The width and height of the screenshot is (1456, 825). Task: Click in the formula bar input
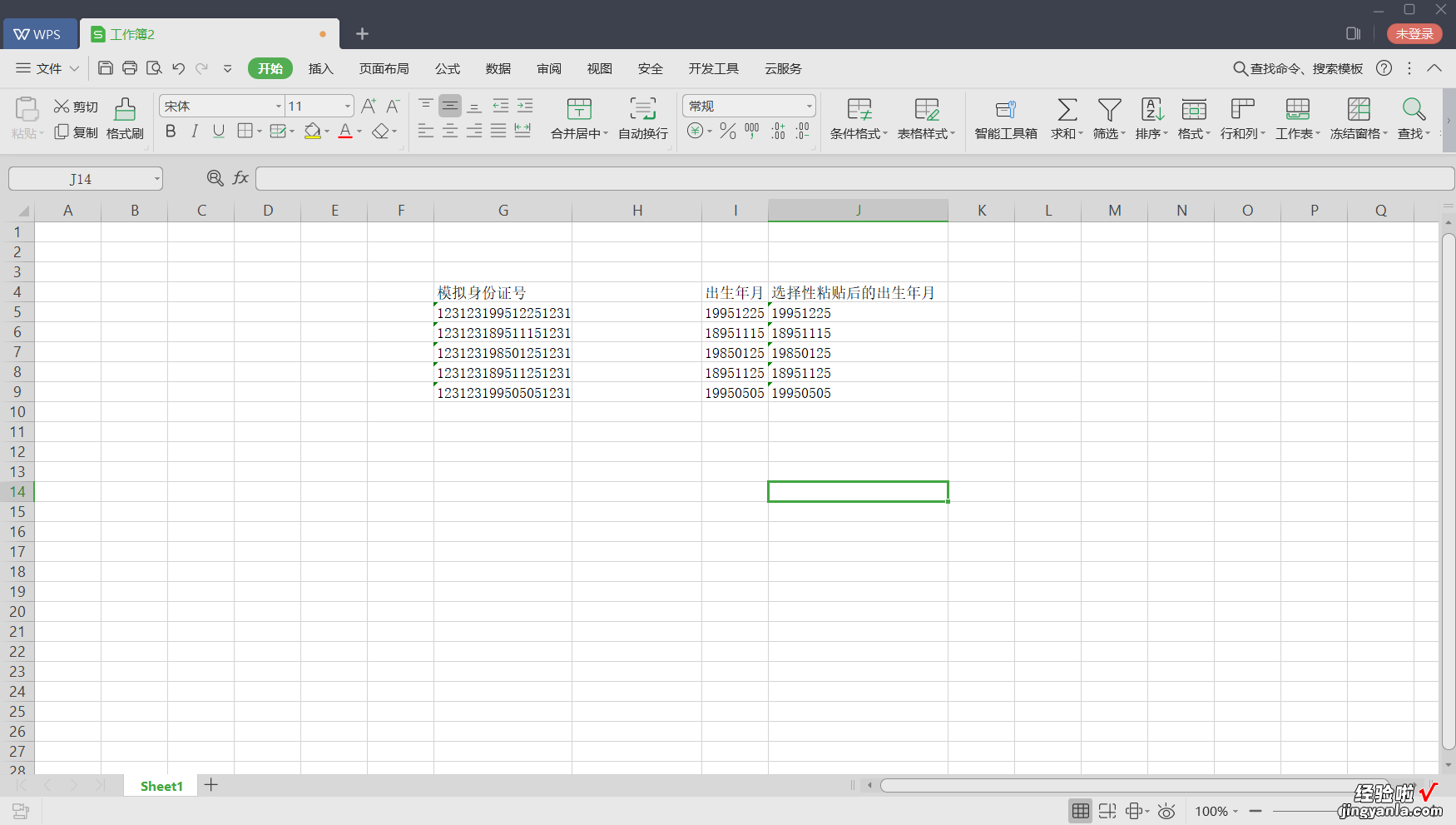point(854,178)
